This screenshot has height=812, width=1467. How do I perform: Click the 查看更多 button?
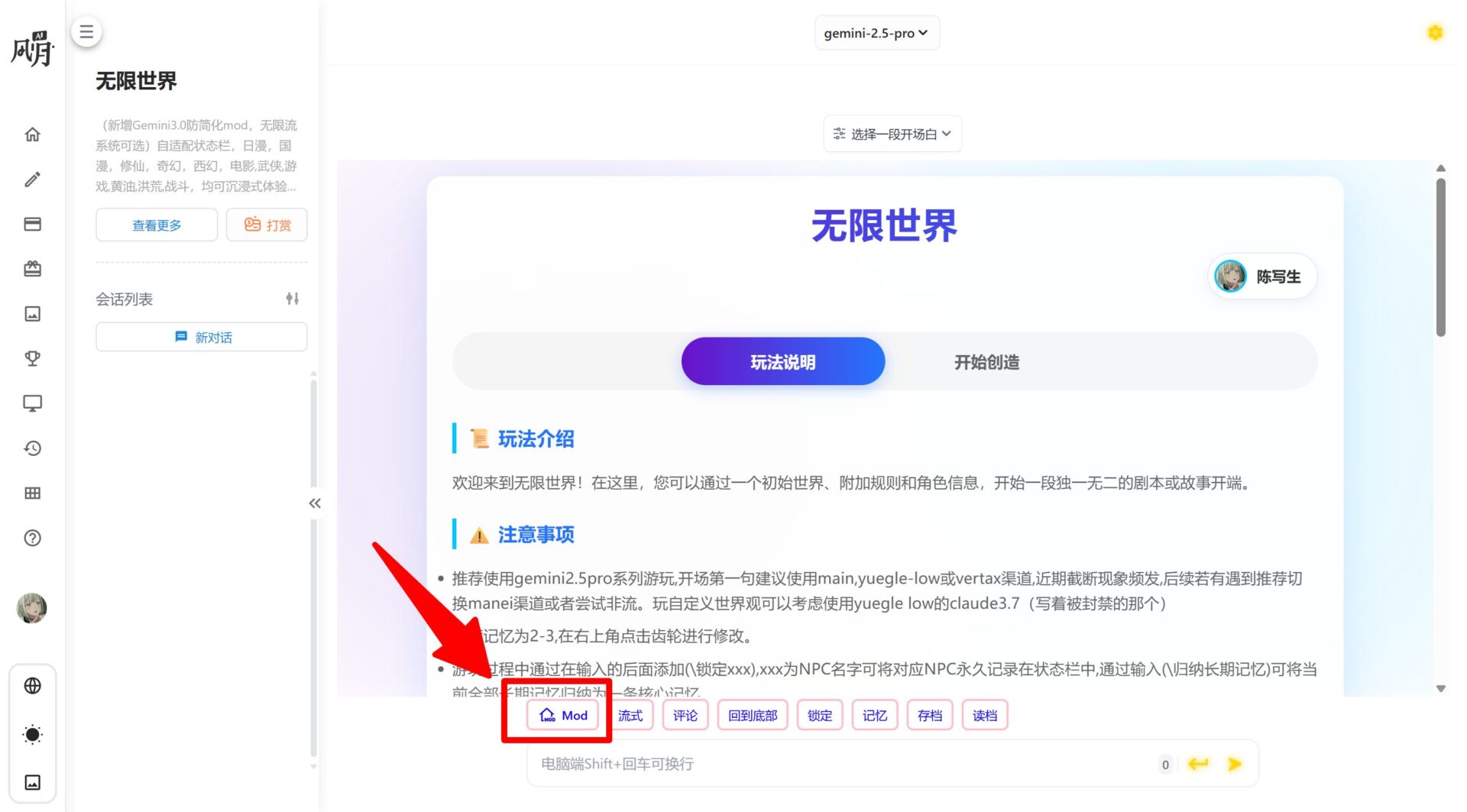(156, 224)
